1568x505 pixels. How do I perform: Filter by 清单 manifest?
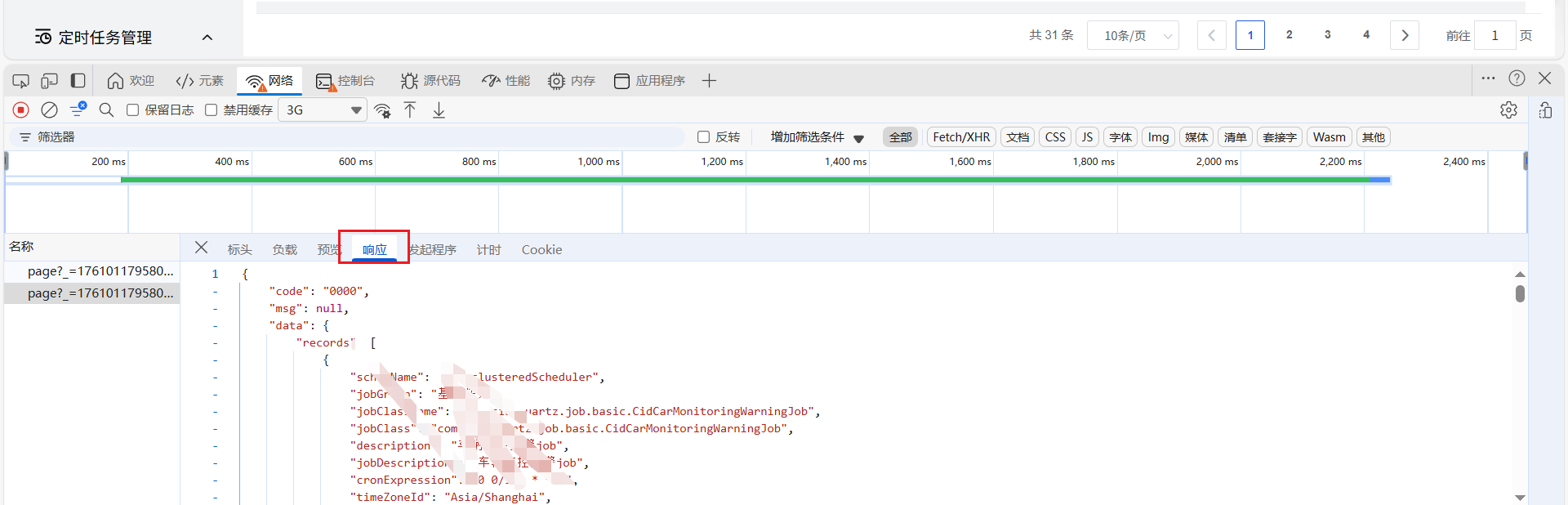point(1235,137)
